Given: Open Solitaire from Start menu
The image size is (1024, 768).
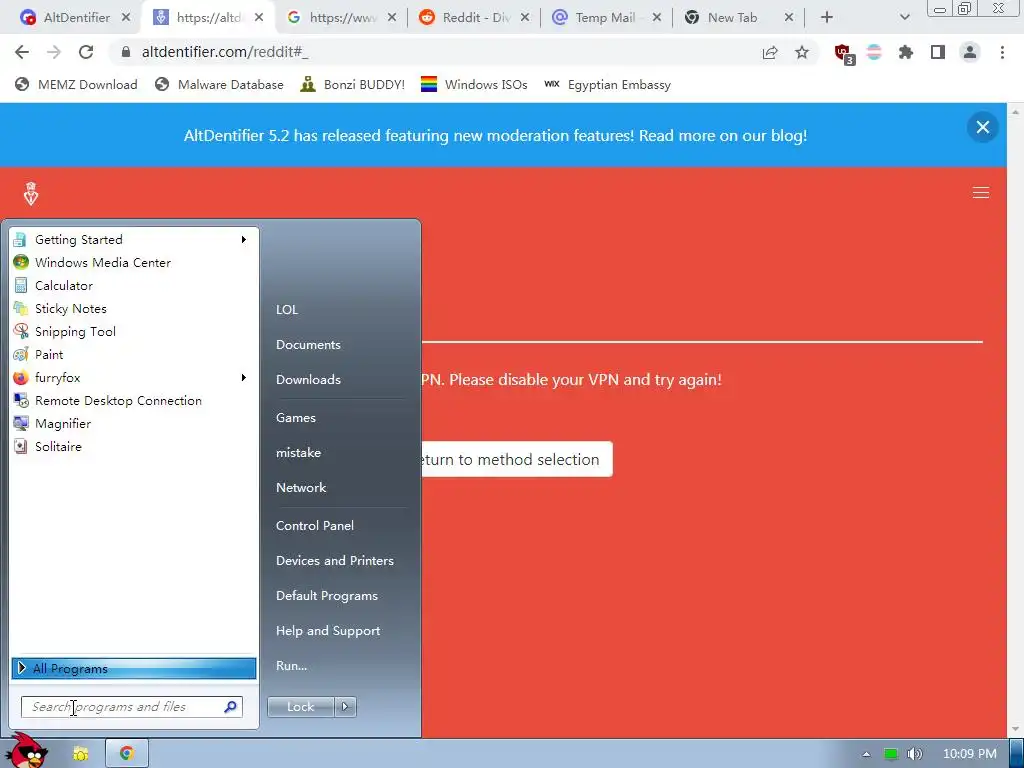Looking at the screenshot, I should tap(133, 447).
